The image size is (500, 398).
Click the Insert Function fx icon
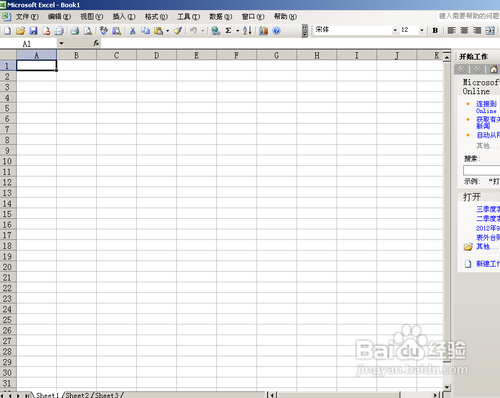pyautogui.click(x=96, y=43)
